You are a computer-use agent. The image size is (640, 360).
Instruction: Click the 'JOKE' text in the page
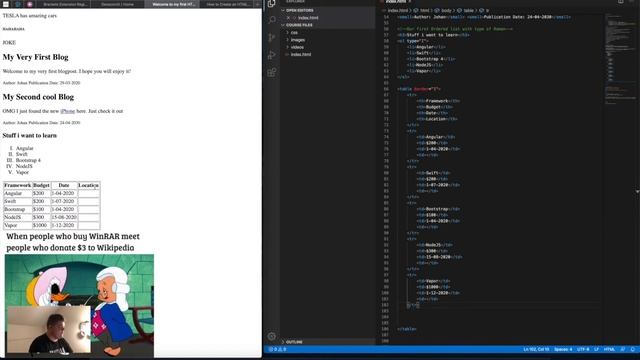9,43
